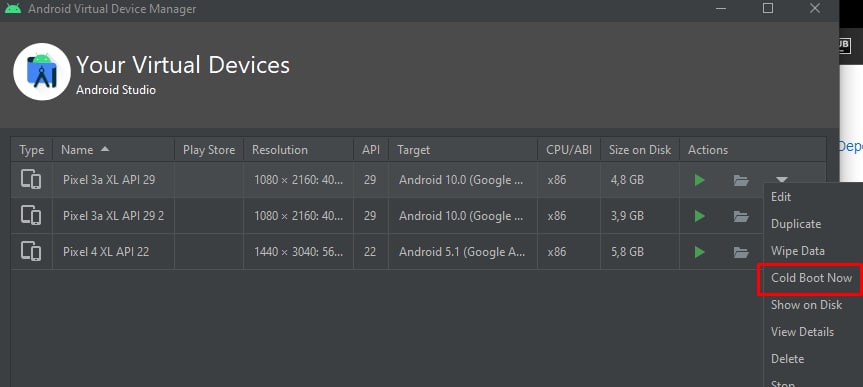Collapse the actions dropdown arrow for first device
Image resolution: width=863 pixels, height=387 pixels.
[x=782, y=179]
